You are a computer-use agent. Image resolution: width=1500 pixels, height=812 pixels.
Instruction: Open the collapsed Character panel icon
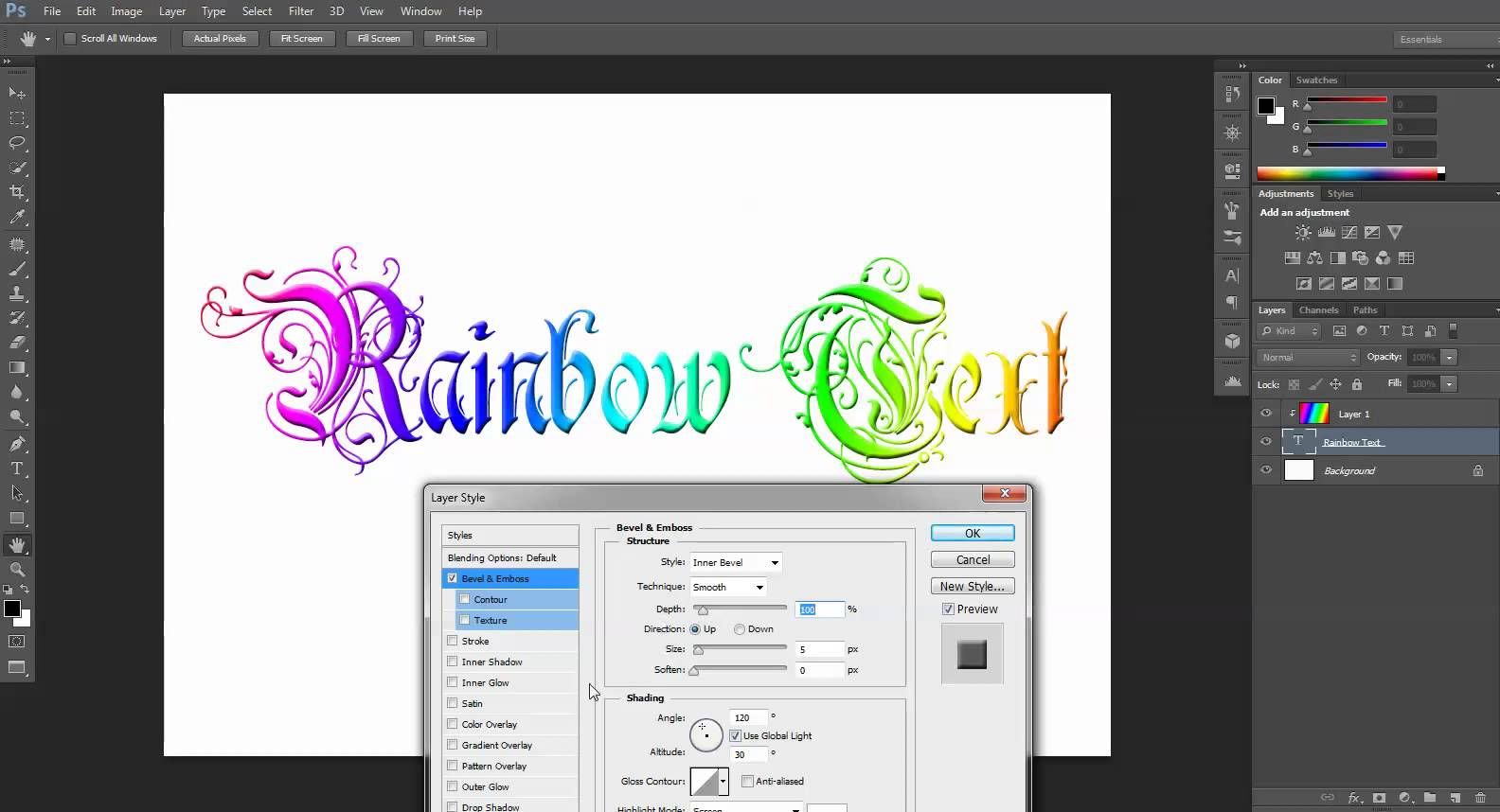(x=1232, y=276)
